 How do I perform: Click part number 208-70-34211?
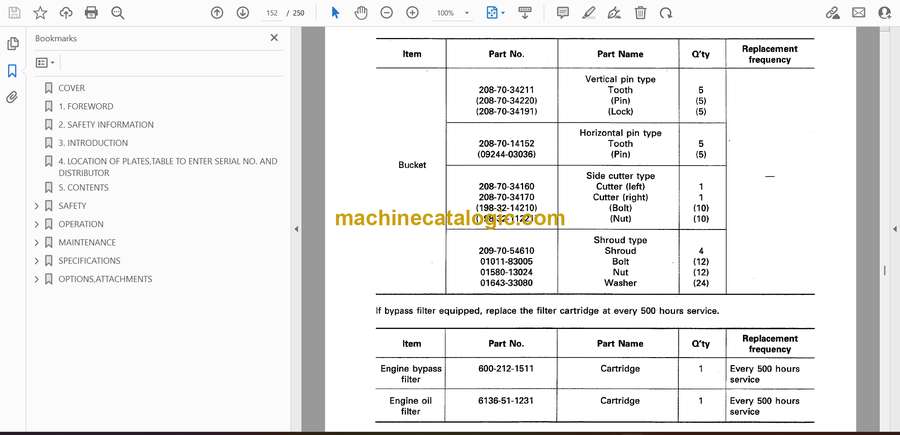506,90
